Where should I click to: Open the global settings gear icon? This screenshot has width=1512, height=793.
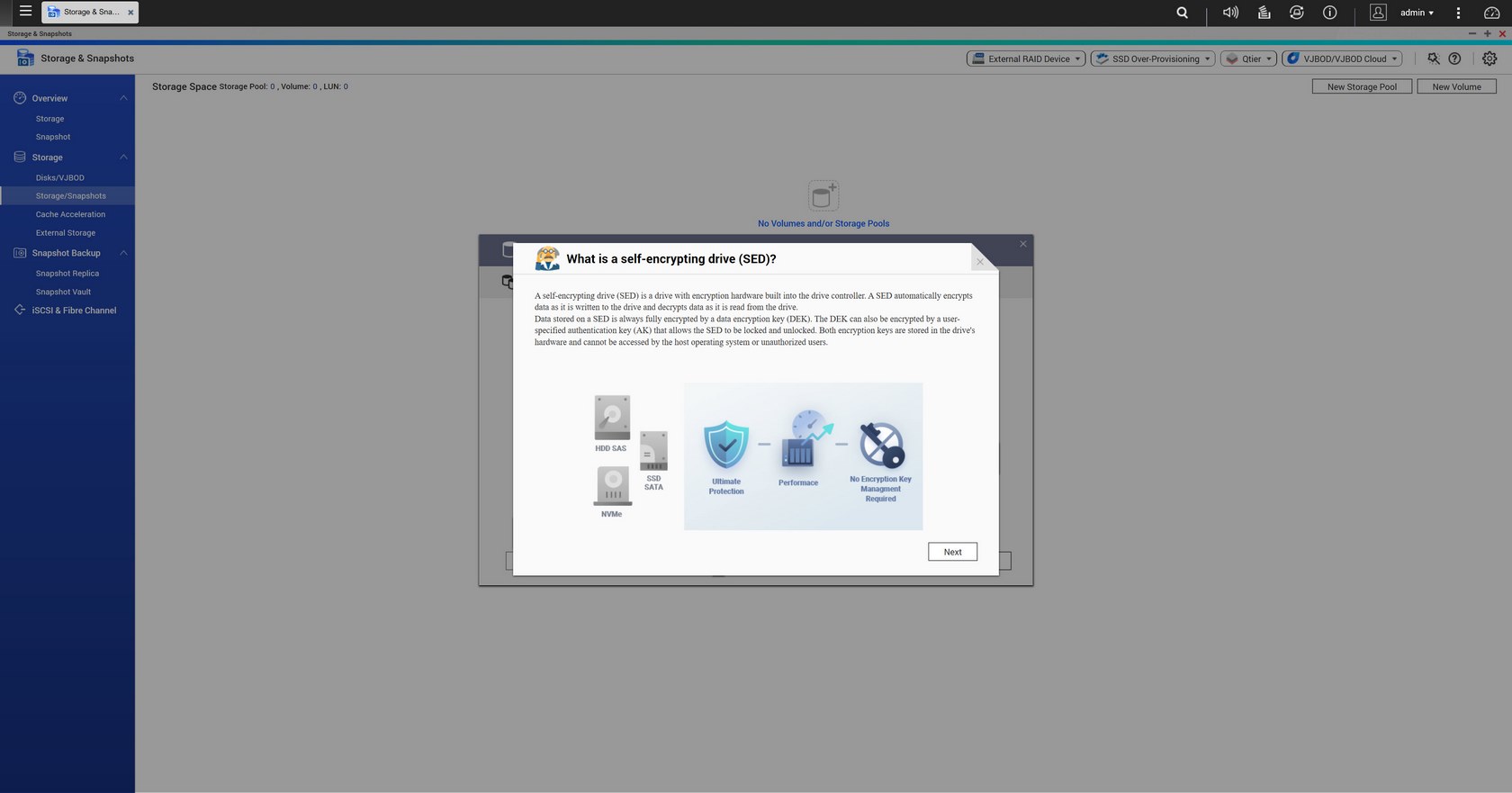[1489, 59]
